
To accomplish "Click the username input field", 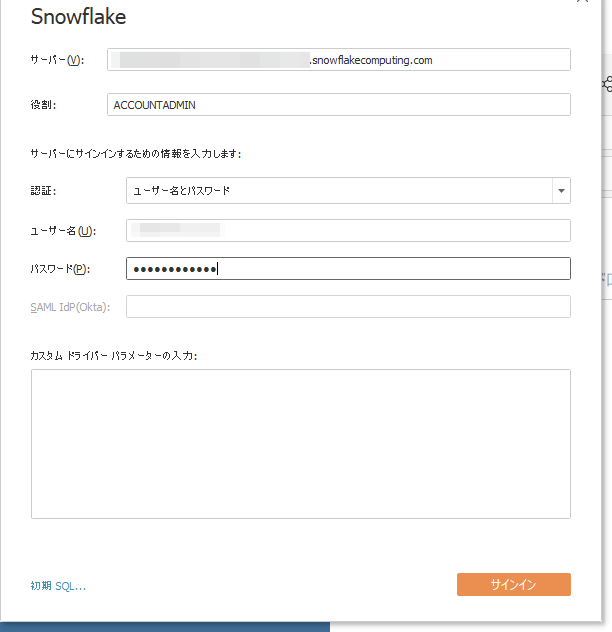I will (x=348, y=231).
